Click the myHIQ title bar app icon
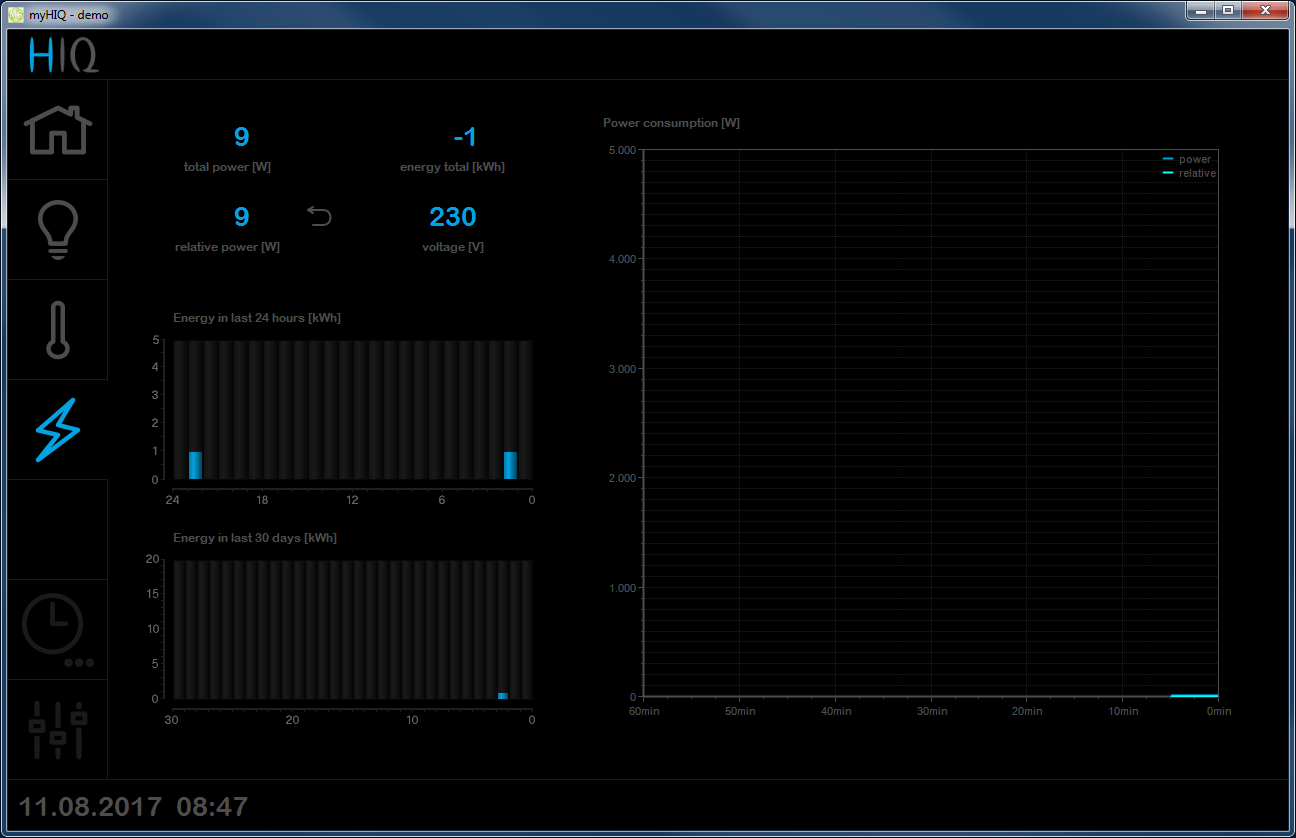 click(16, 14)
